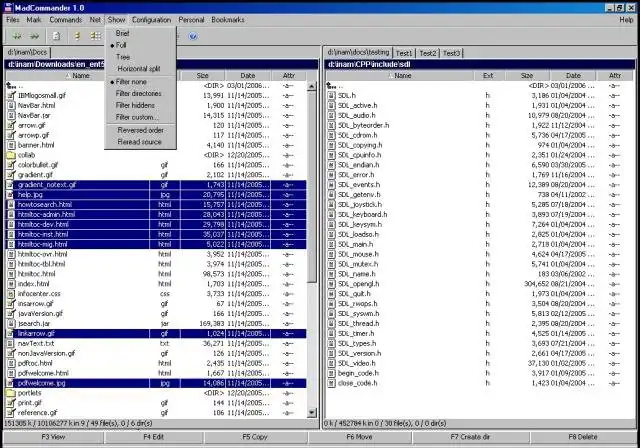Select the Brief view option

point(122,33)
